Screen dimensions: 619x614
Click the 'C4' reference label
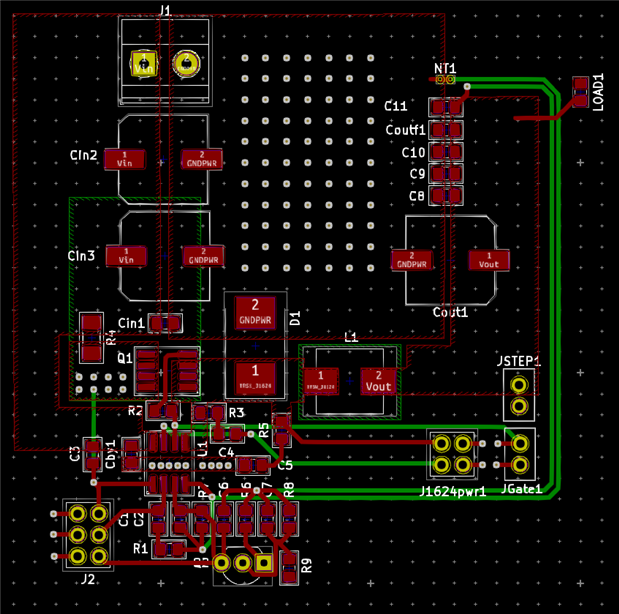click(x=226, y=453)
